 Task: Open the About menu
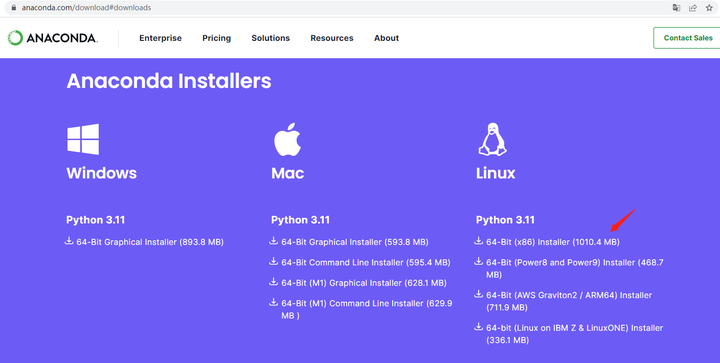click(x=386, y=38)
